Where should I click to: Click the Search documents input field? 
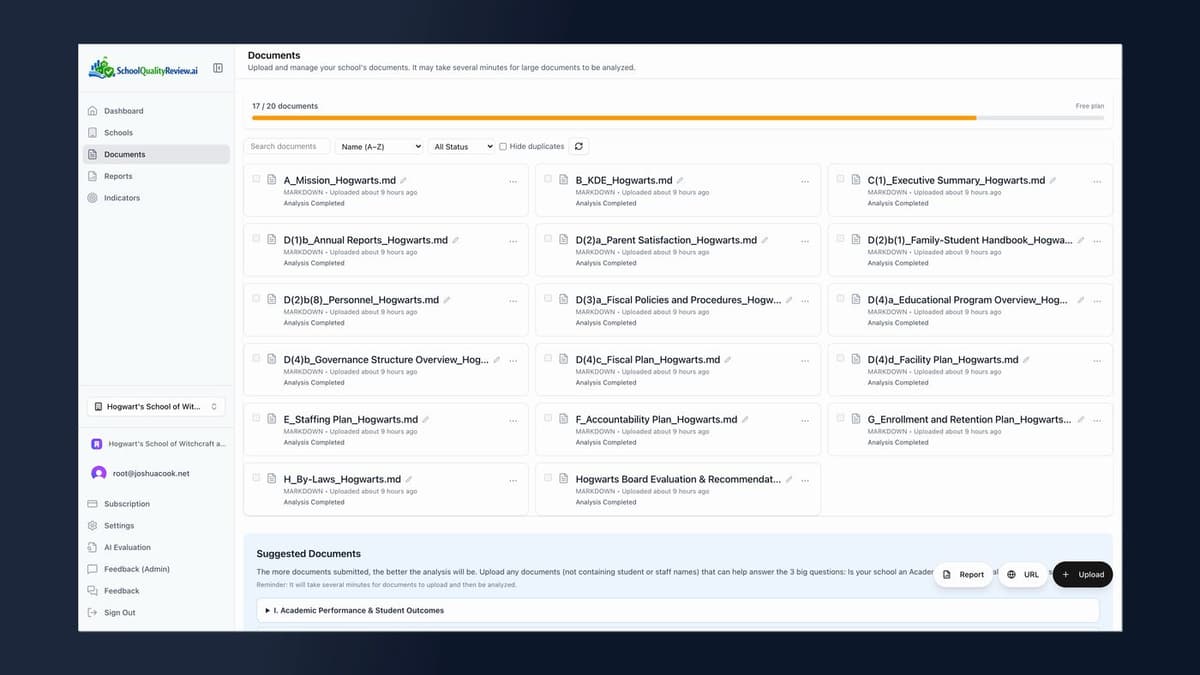pyautogui.click(x=287, y=146)
